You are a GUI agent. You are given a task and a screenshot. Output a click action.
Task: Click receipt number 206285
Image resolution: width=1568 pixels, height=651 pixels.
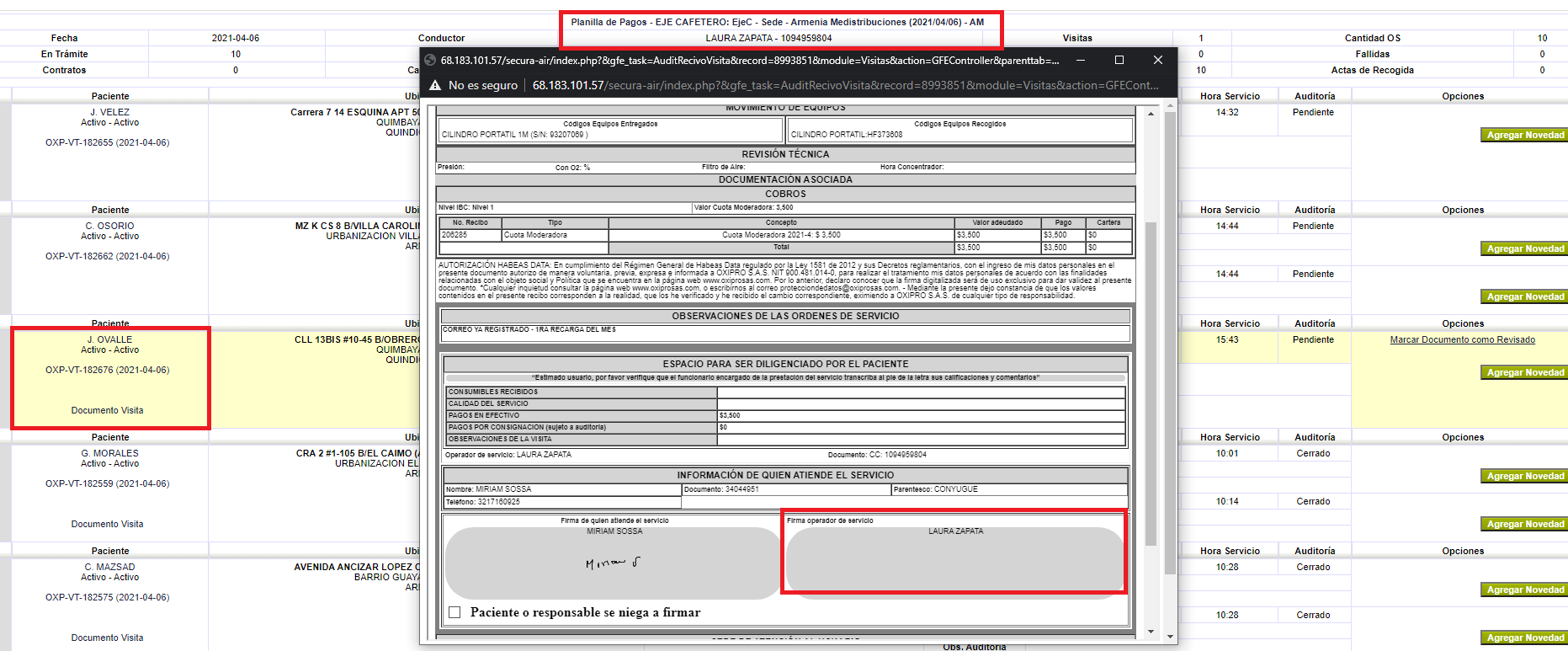(454, 235)
